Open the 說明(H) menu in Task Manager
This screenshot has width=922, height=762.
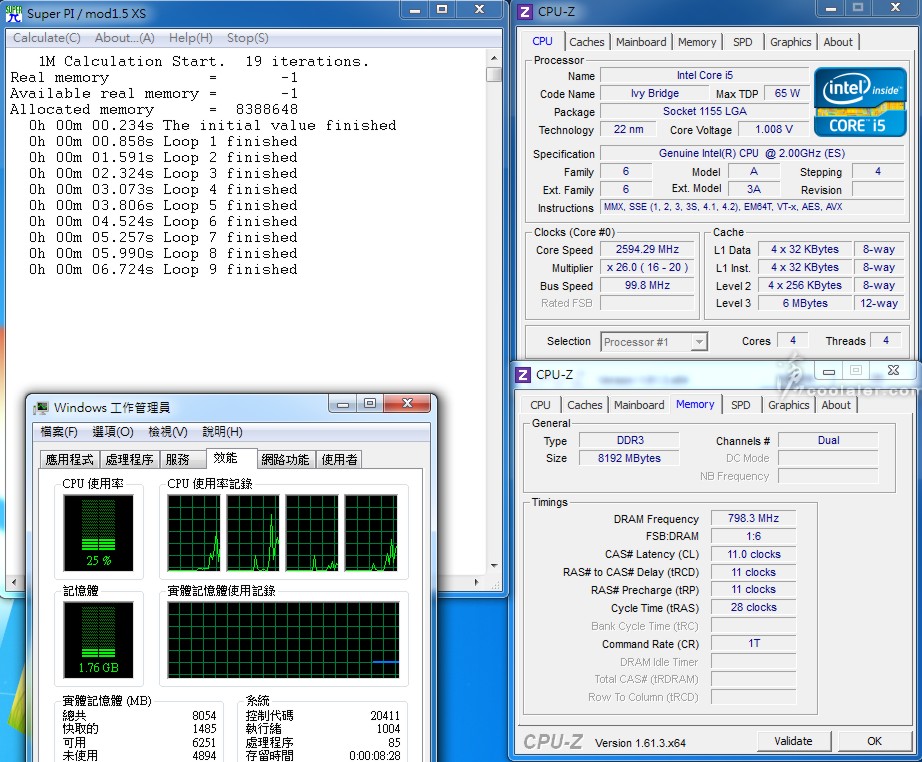point(222,432)
